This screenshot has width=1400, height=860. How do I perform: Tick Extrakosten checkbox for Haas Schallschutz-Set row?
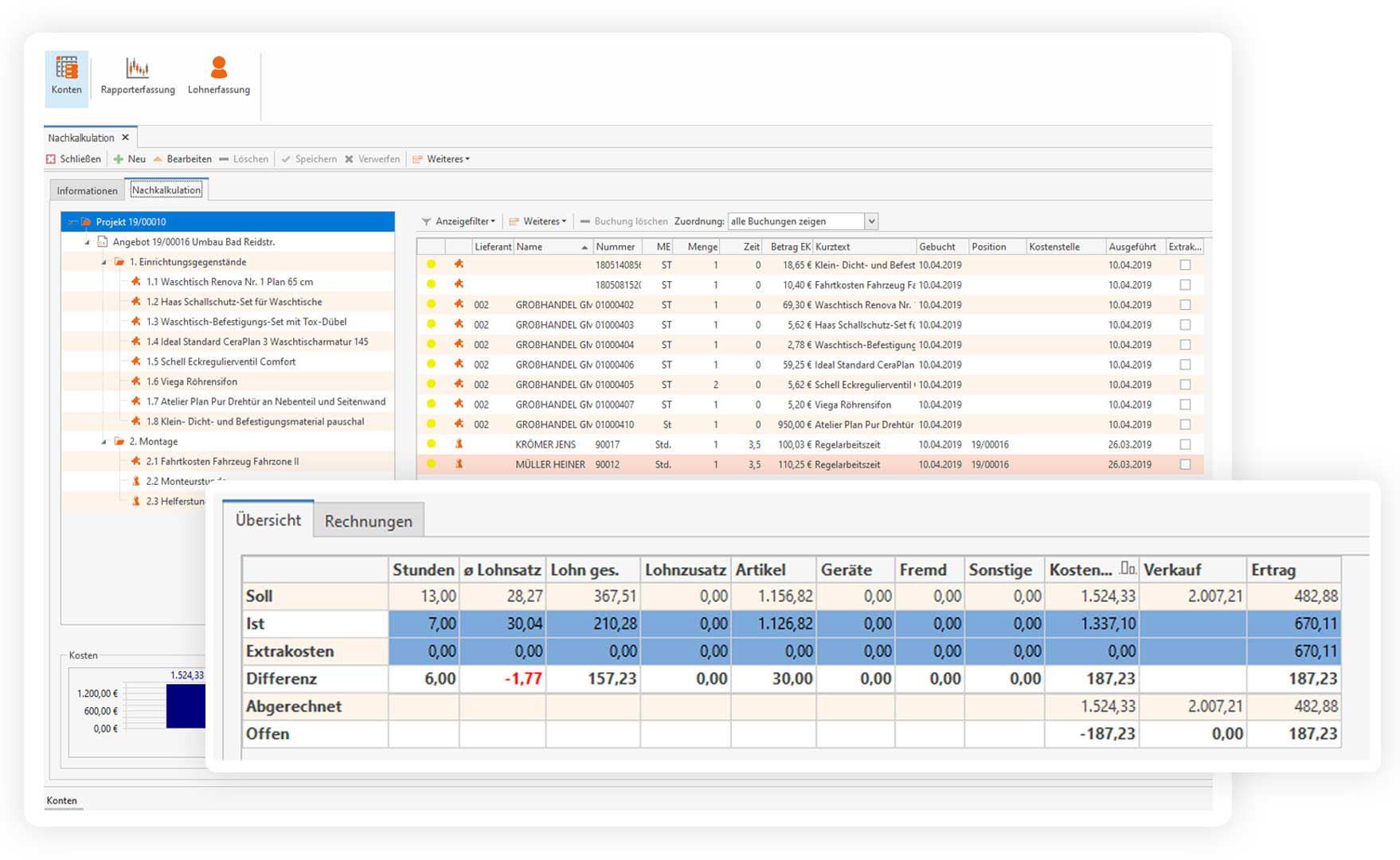tap(1185, 324)
